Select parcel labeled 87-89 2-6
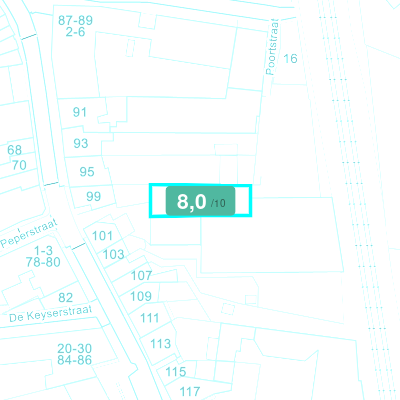 tap(75, 26)
